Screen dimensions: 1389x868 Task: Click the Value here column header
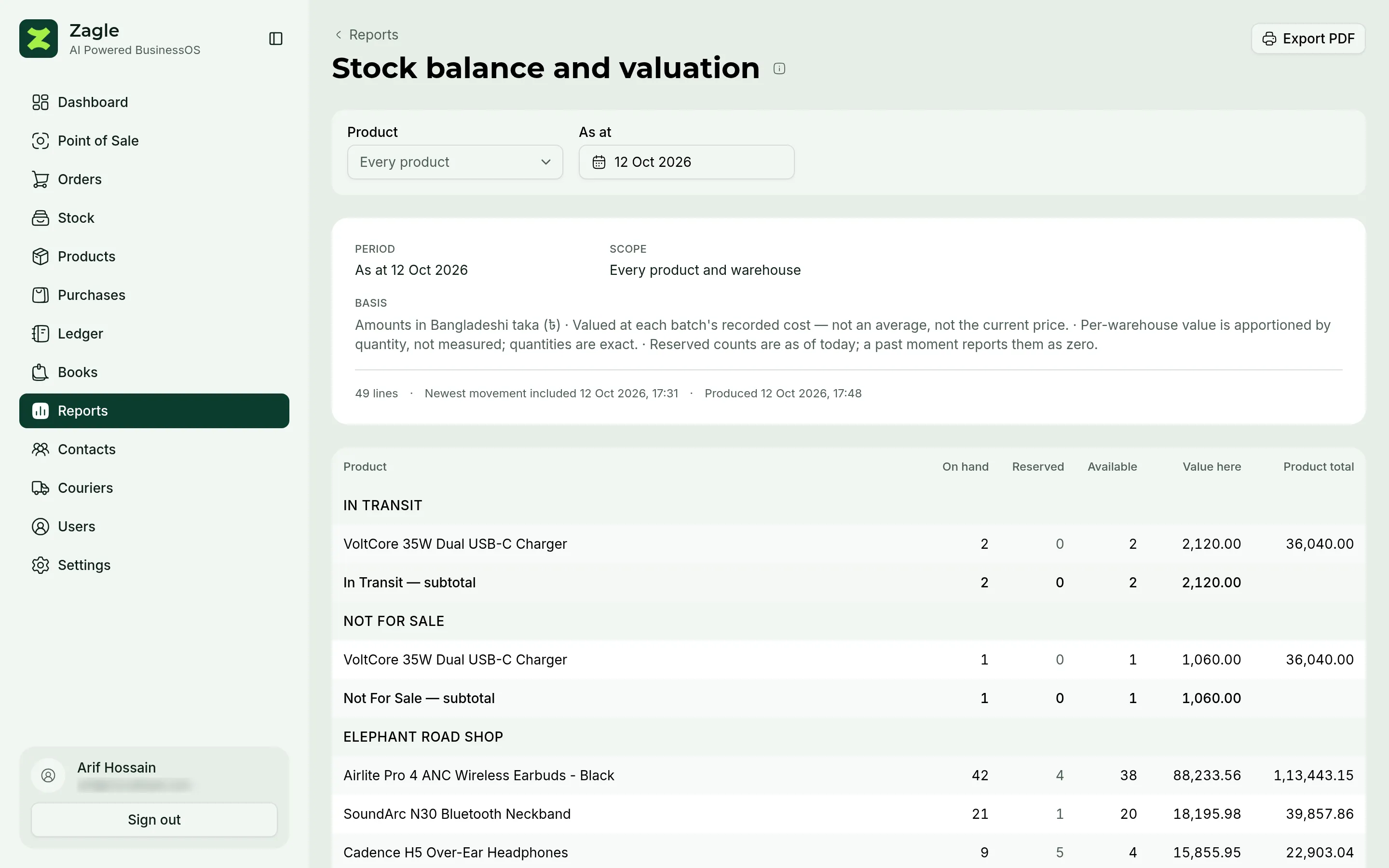point(1212,467)
